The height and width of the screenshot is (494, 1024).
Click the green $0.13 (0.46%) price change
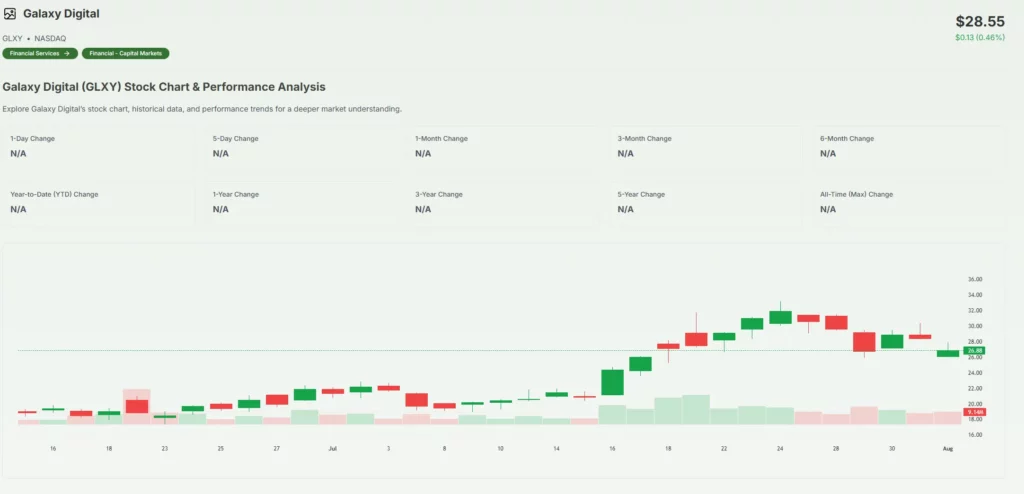pos(980,38)
